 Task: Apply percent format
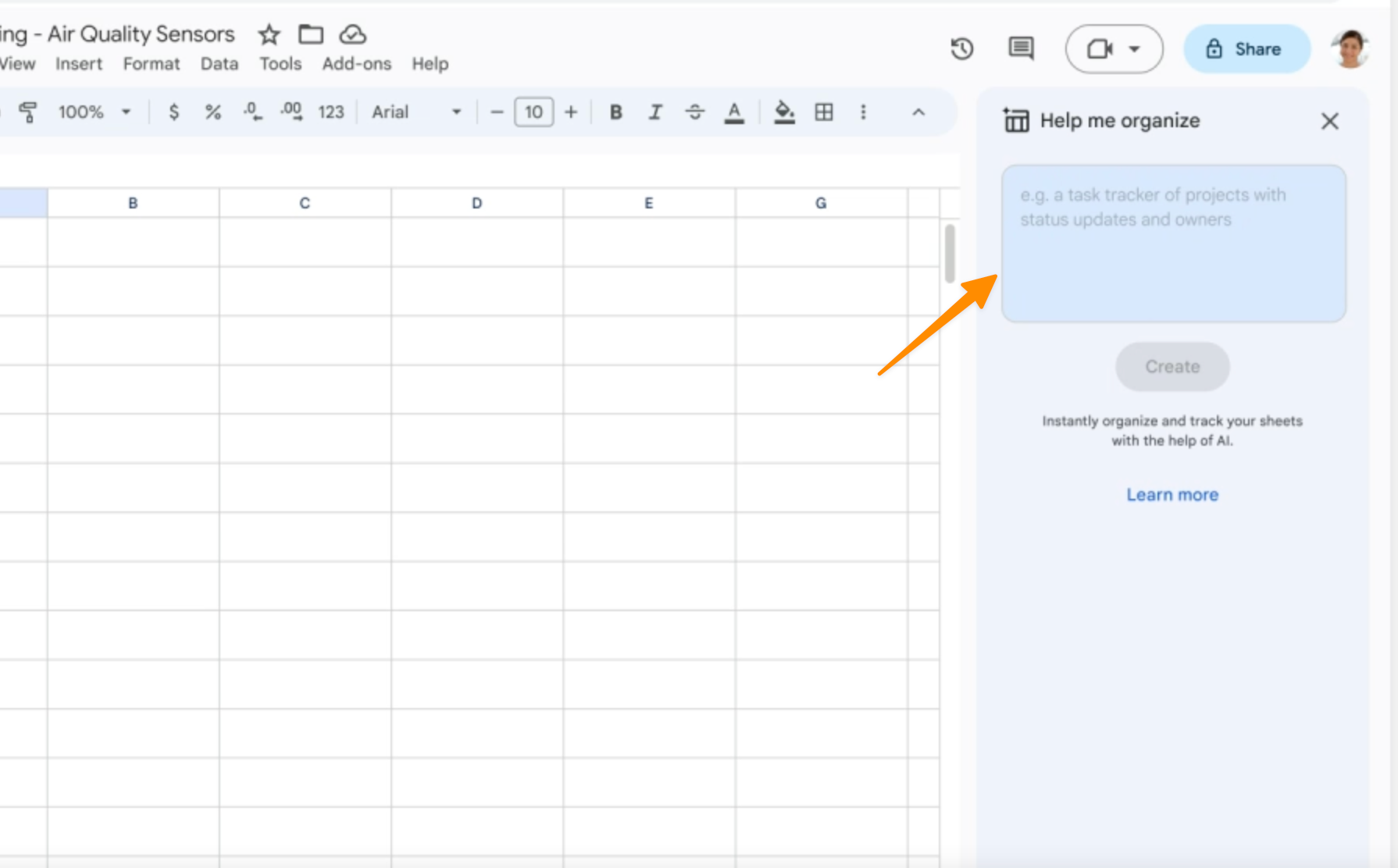(x=212, y=112)
